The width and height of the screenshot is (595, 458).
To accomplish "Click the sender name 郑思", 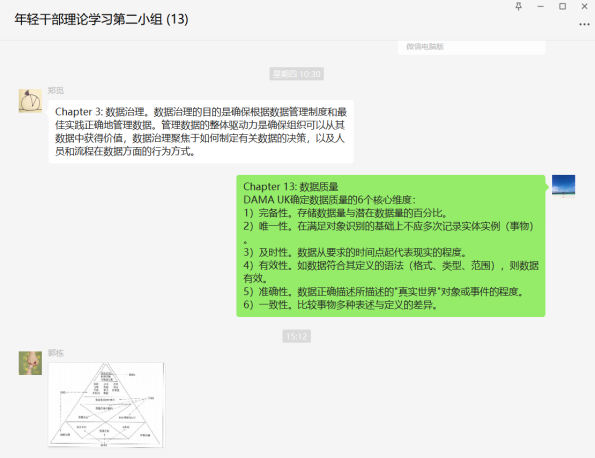I will pyautogui.click(x=55, y=90).
